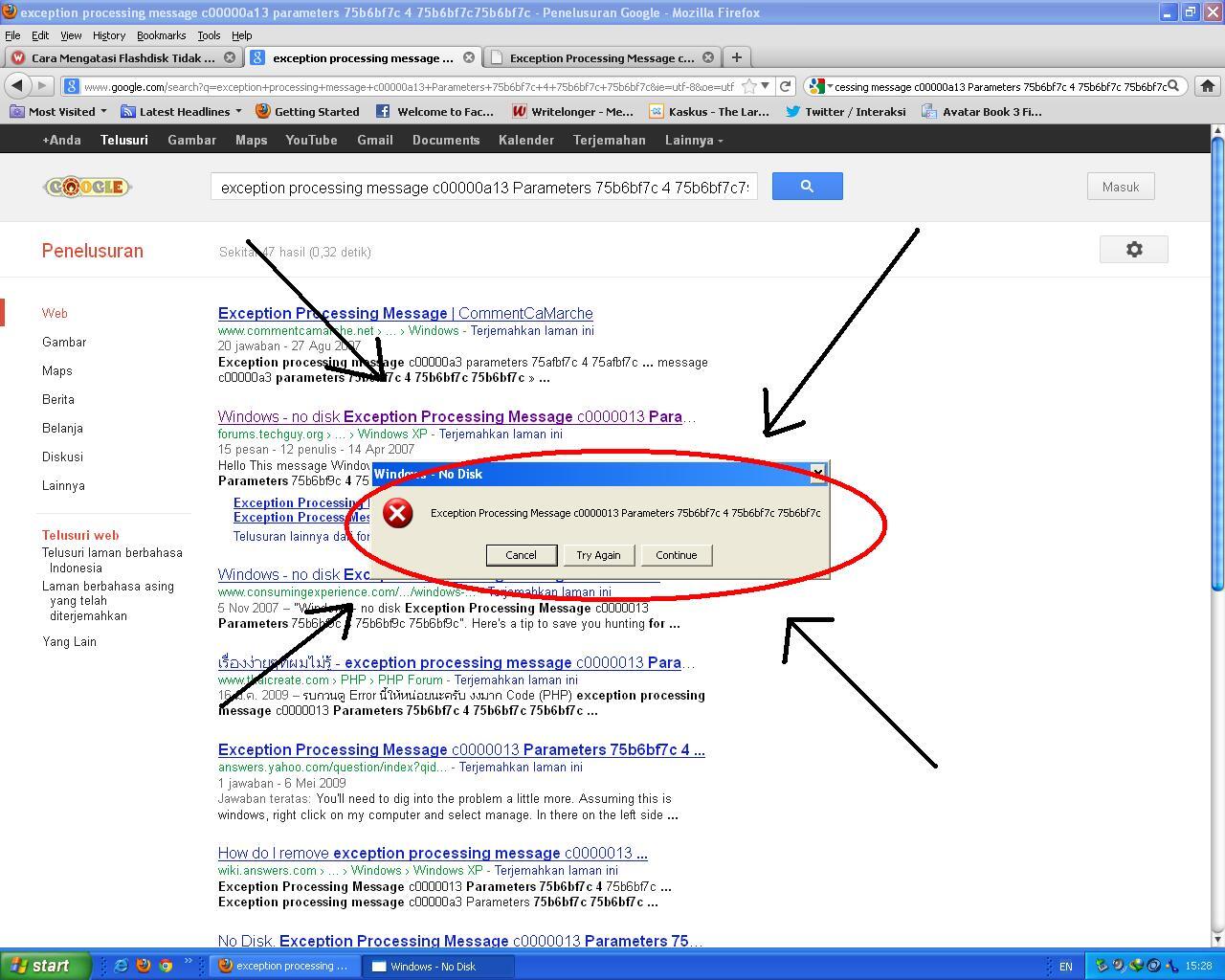1225x980 pixels.
Task: Launch Internet Explorer from quick launch
Action: click(121, 966)
